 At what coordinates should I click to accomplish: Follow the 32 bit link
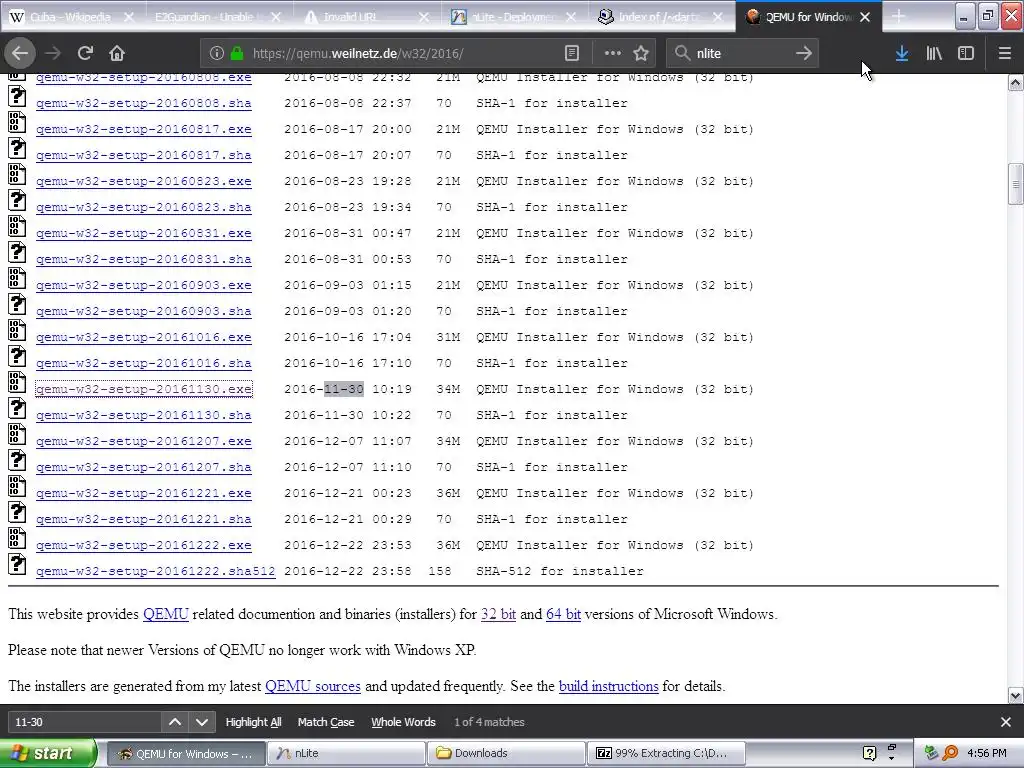coord(498,614)
